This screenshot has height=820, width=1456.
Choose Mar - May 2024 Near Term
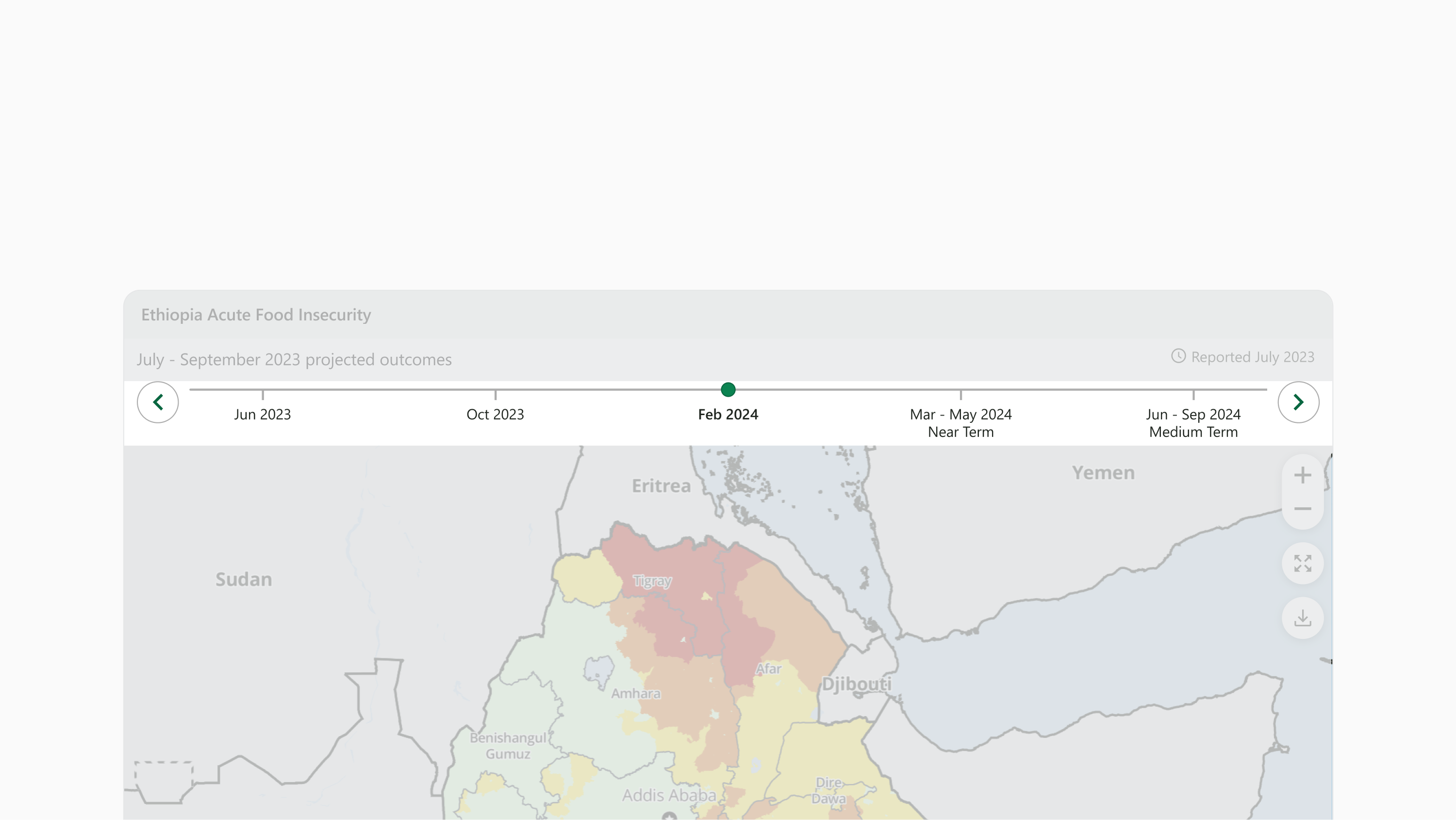[960, 422]
